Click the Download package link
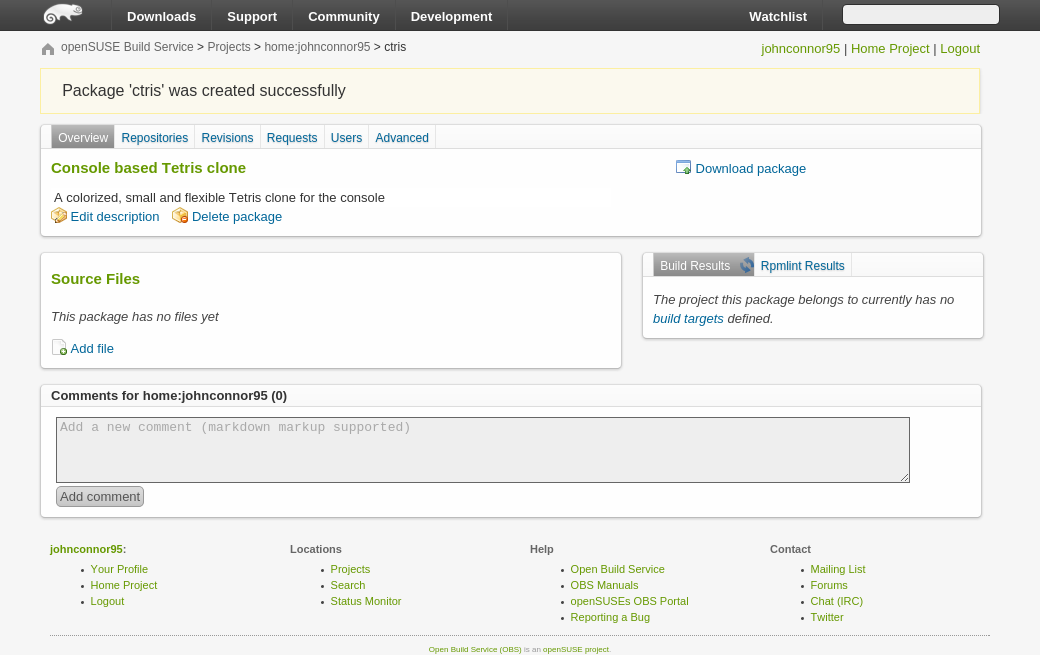Viewport: 1040px width, 655px height. (x=750, y=168)
